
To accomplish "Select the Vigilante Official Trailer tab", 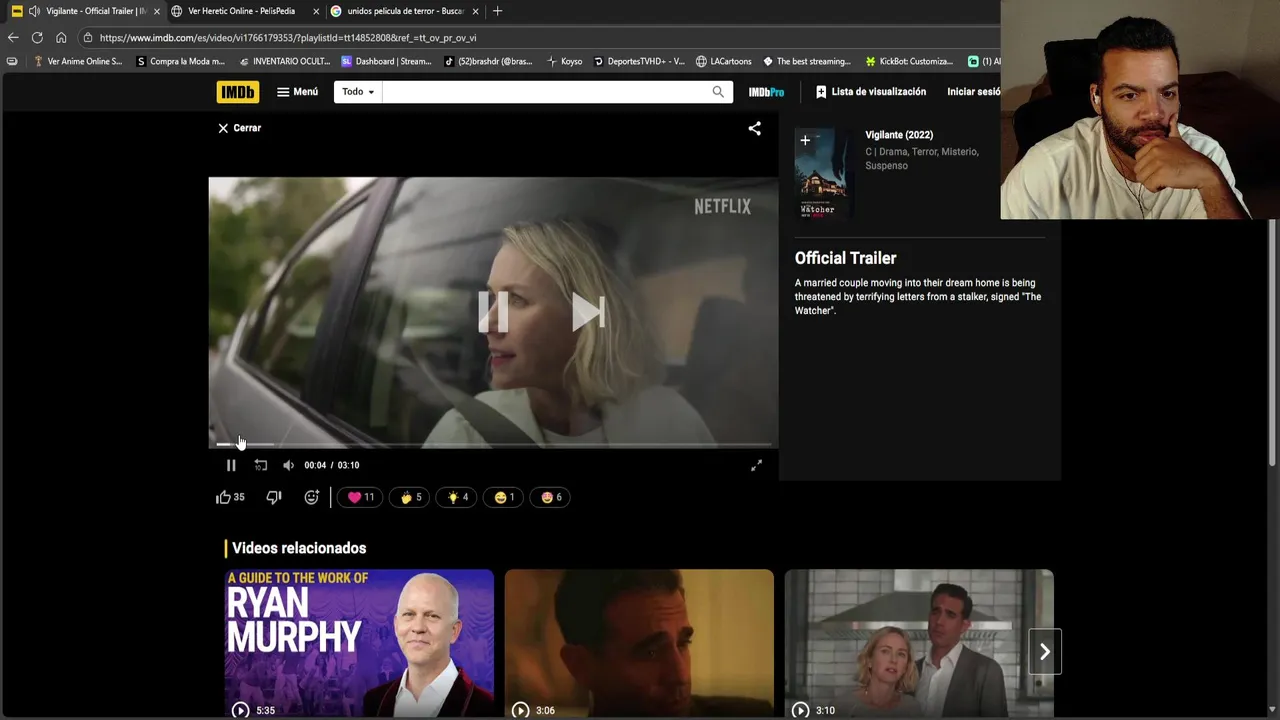I will point(95,11).
